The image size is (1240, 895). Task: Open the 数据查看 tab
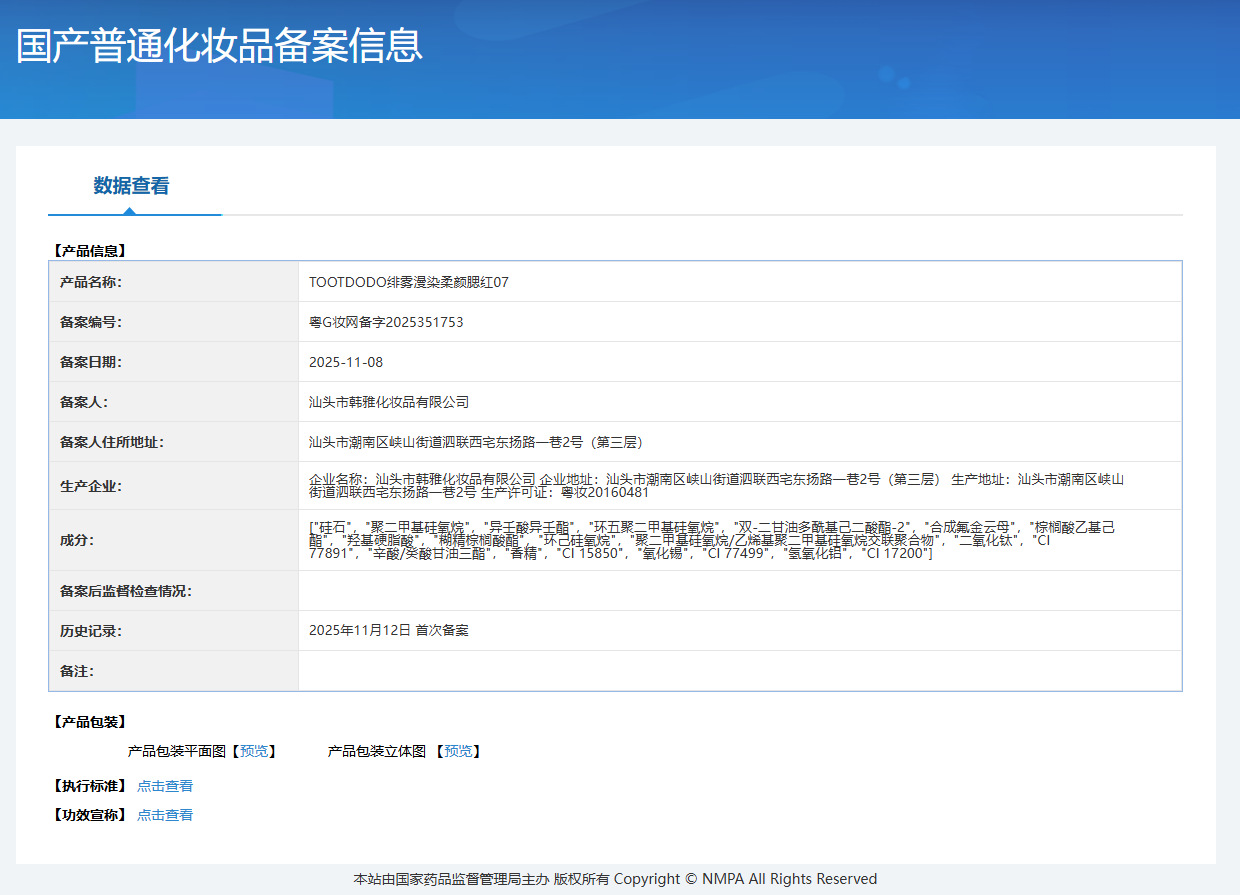coord(131,186)
